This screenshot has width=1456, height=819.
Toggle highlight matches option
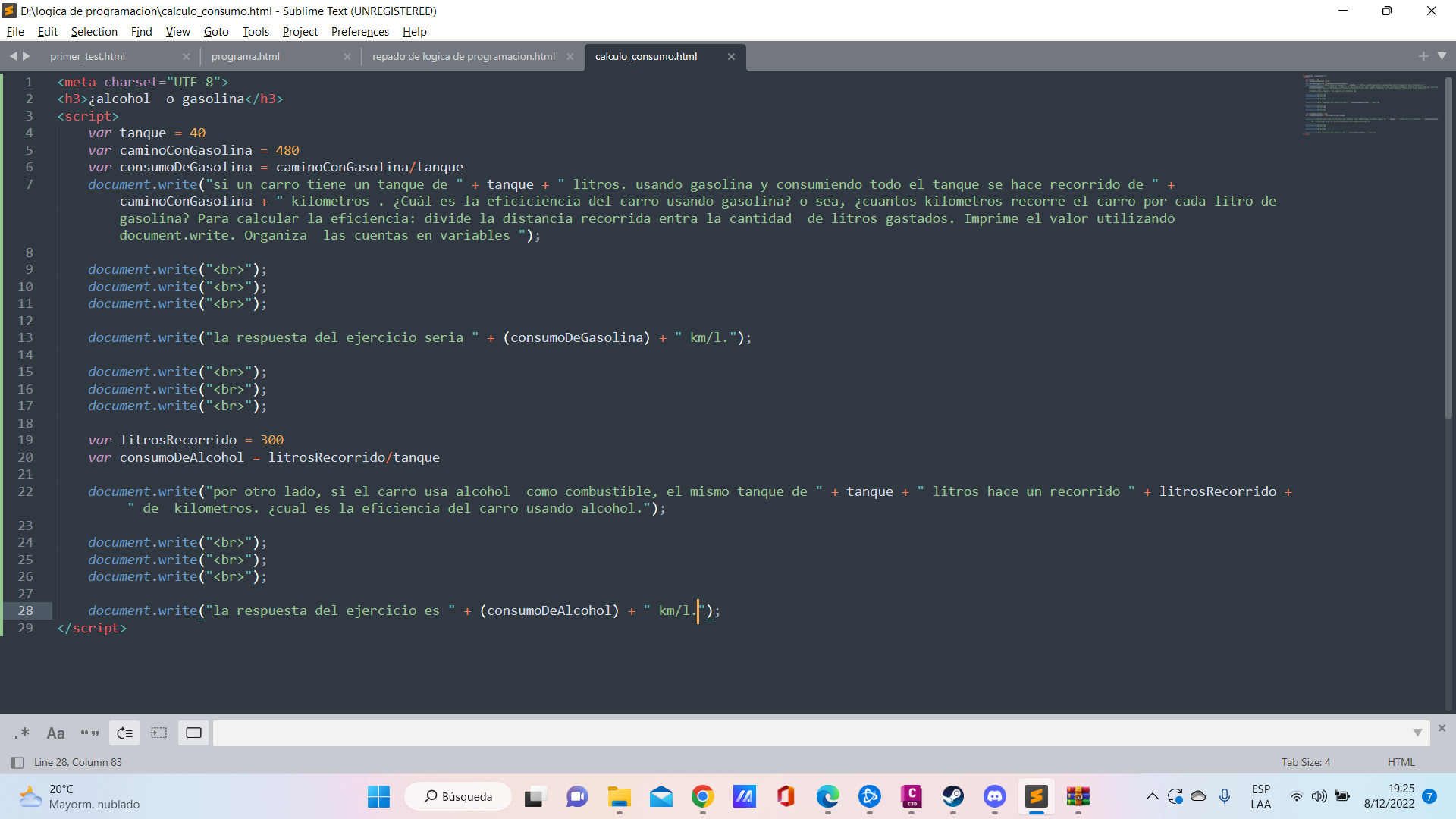tap(193, 733)
